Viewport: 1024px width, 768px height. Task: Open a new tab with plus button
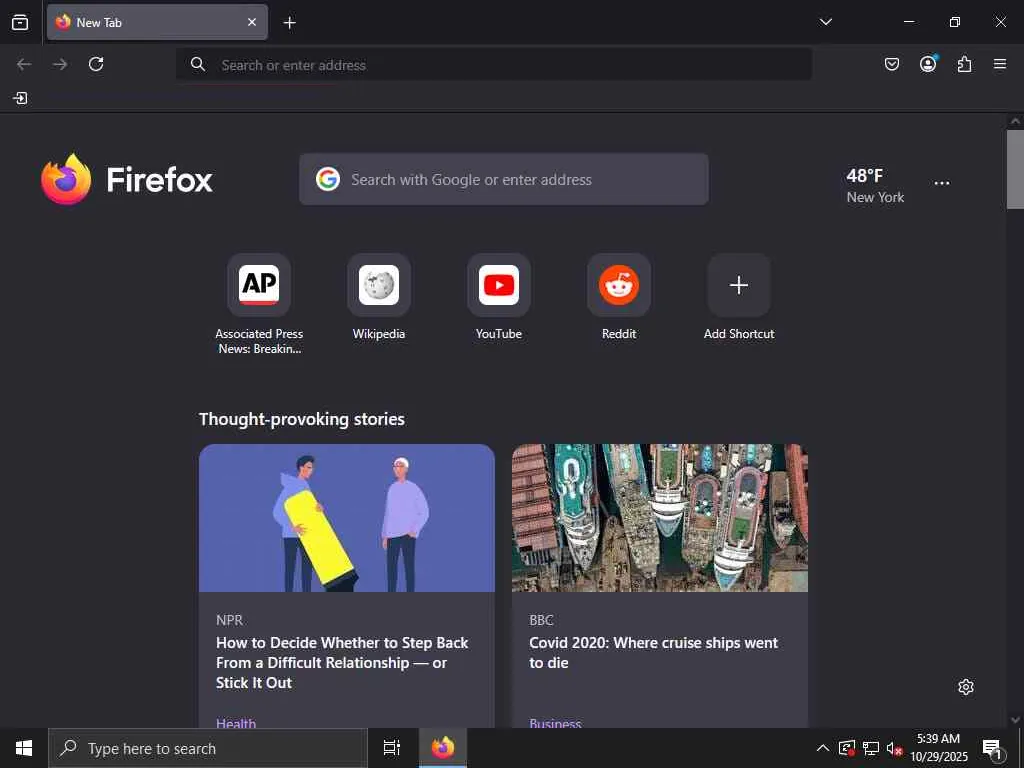click(x=289, y=23)
